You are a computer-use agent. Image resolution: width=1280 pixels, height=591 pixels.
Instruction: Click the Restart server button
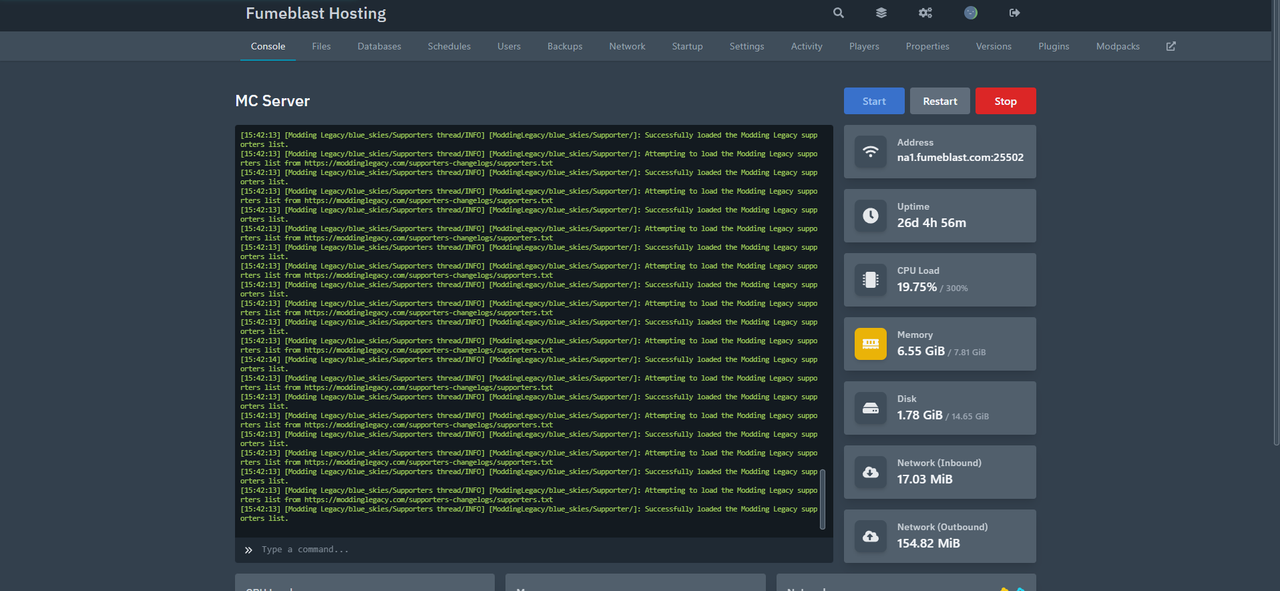pos(940,101)
